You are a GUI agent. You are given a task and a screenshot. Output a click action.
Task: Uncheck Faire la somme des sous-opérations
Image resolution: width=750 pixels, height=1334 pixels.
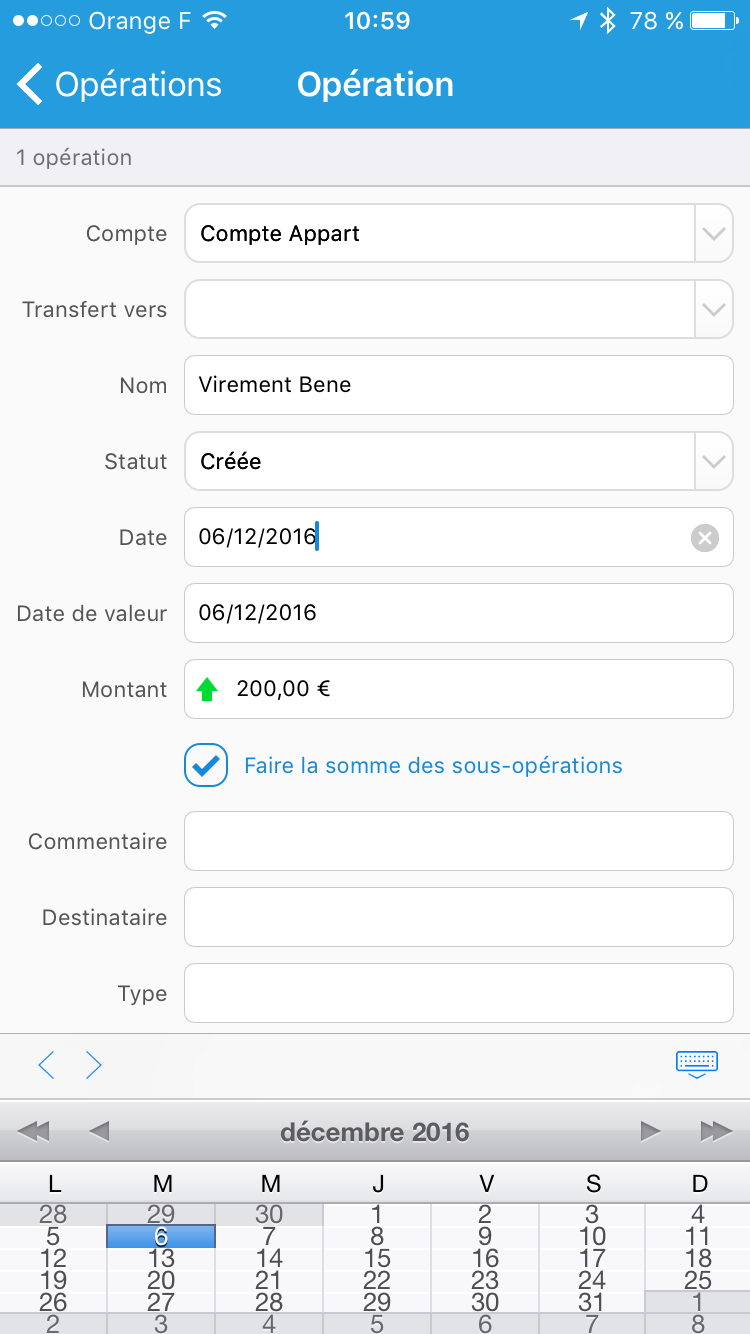206,765
